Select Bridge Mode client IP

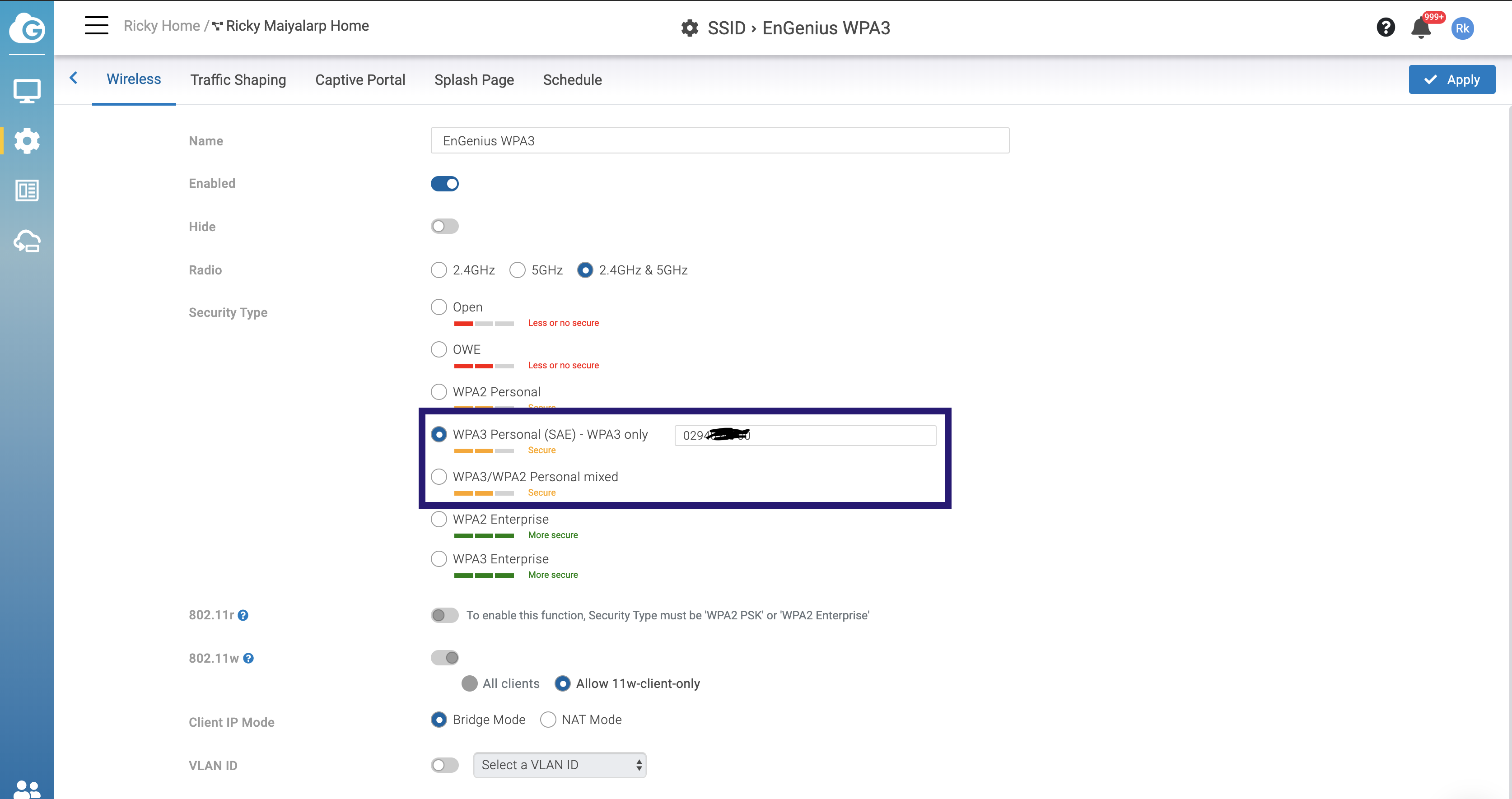(x=439, y=720)
